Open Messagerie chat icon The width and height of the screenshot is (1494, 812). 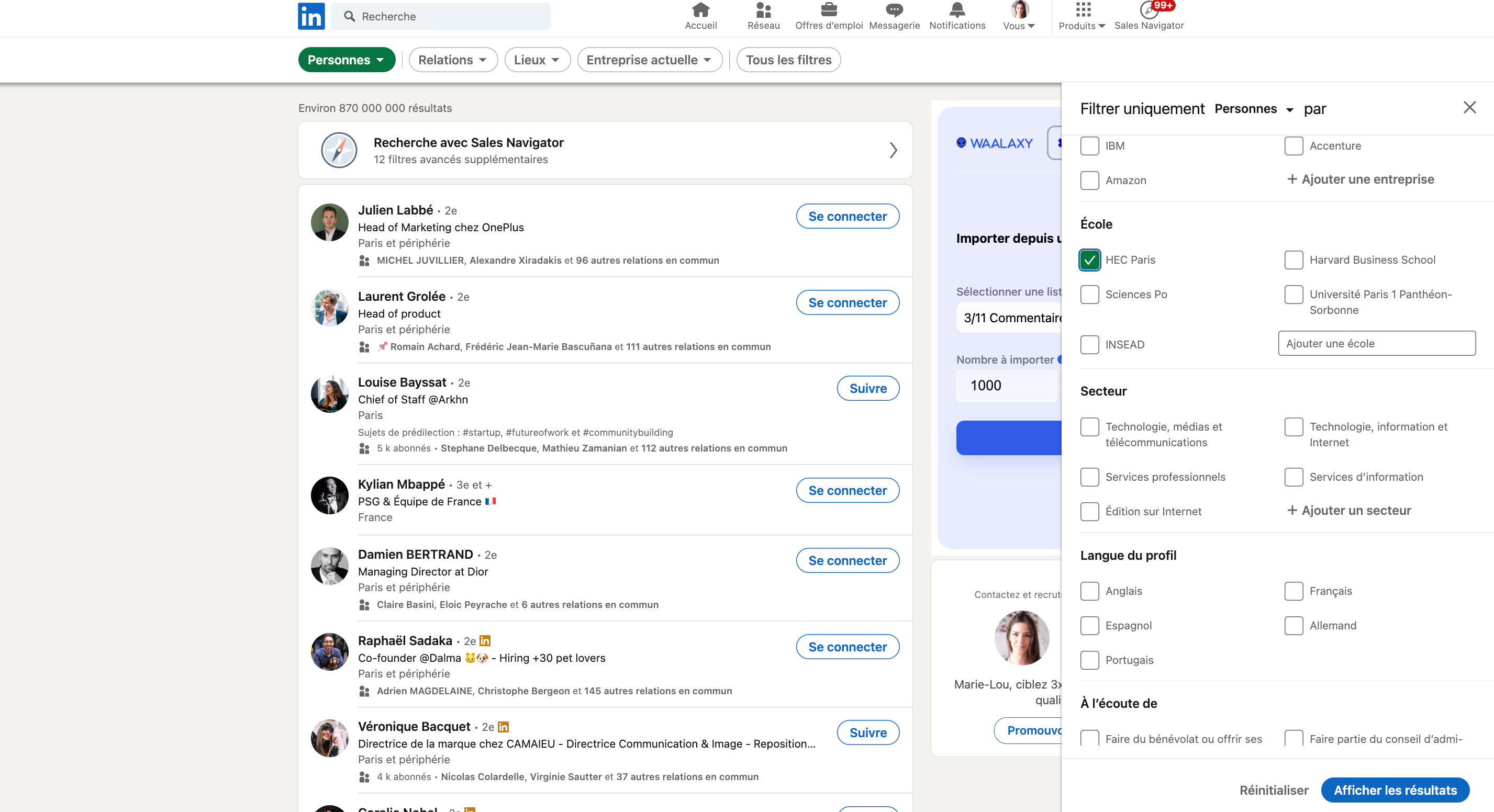(894, 10)
